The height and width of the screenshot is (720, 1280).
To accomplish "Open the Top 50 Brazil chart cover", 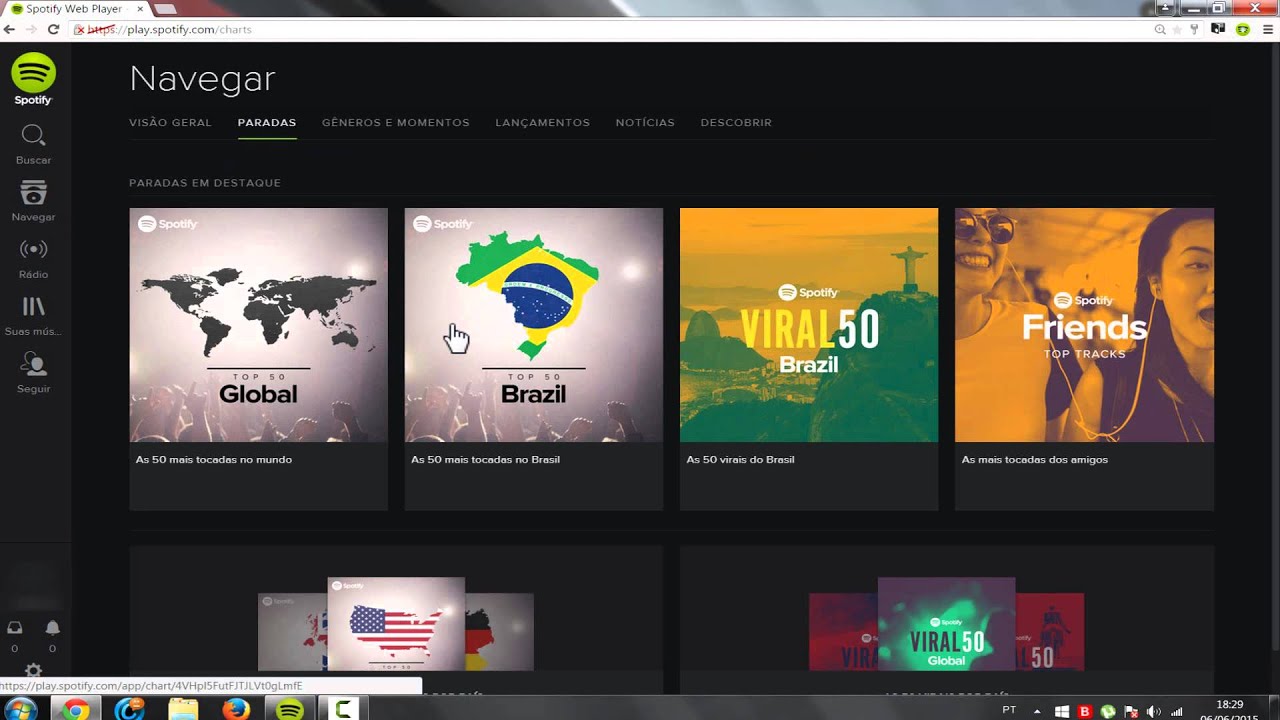I will [533, 325].
